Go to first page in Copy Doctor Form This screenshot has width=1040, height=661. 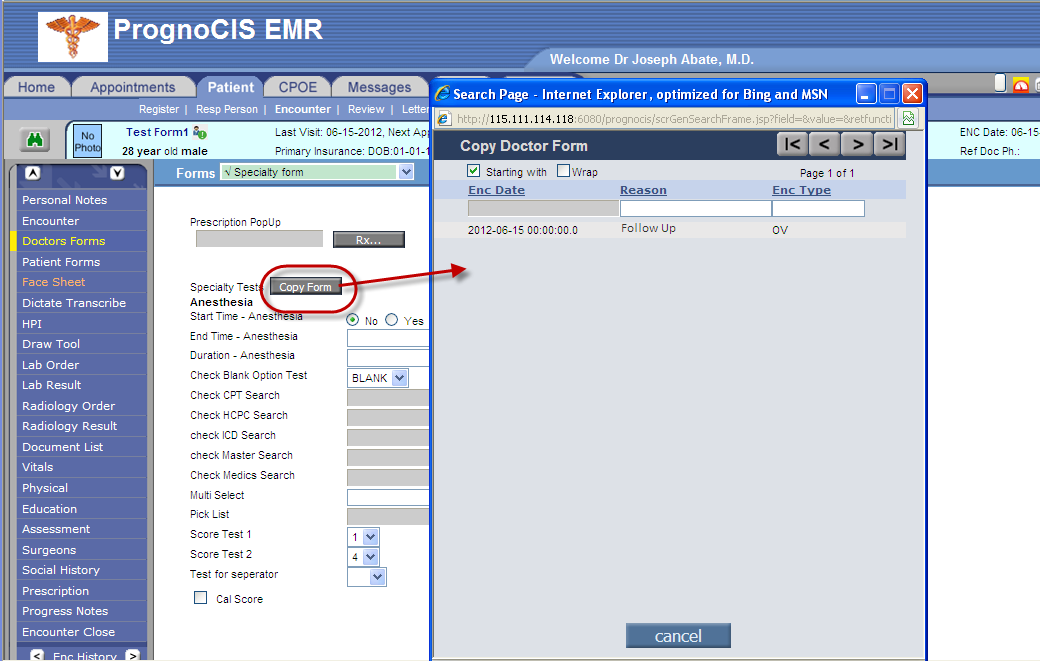tap(792, 144)
